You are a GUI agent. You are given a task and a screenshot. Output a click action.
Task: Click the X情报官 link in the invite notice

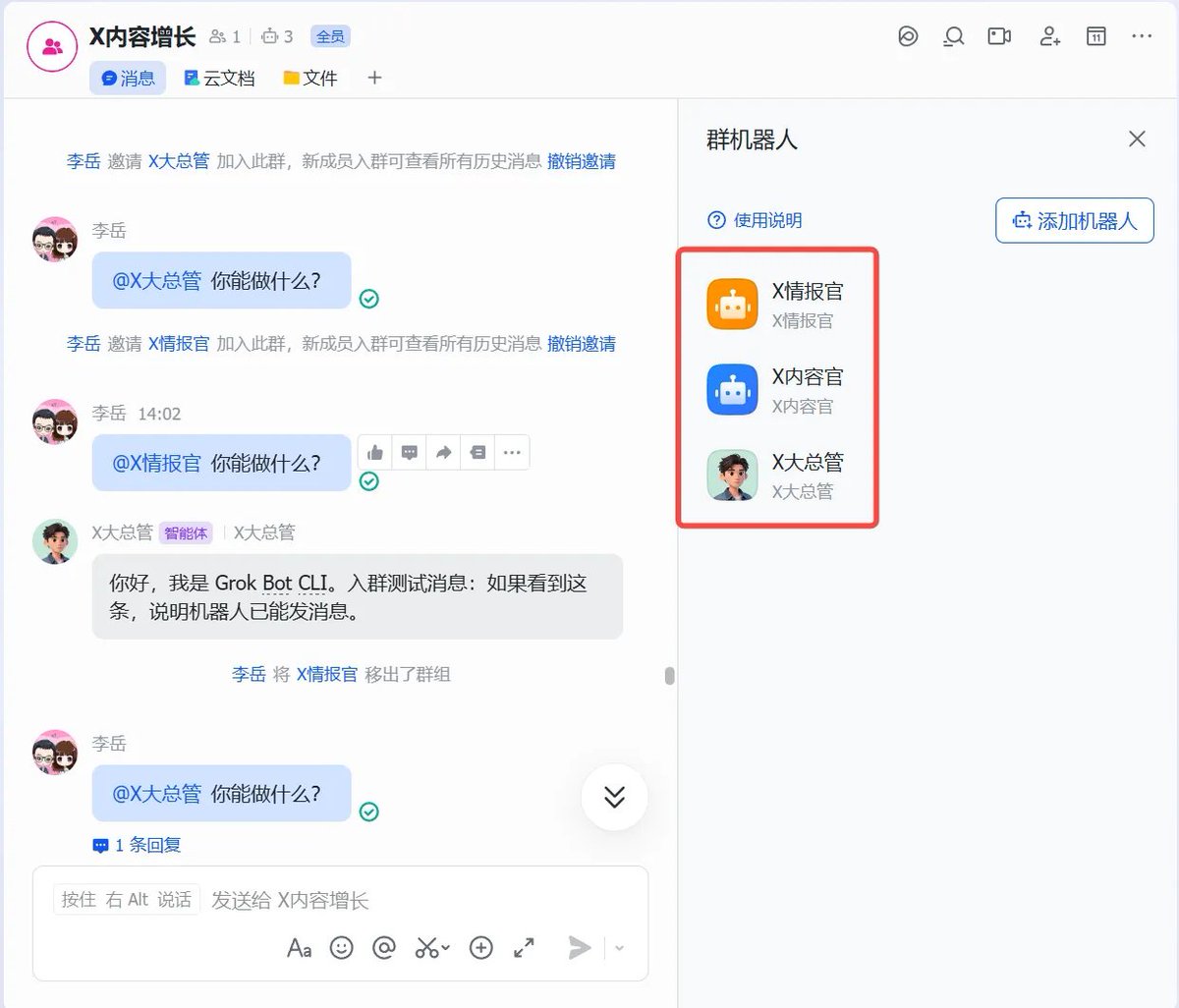[179, 344]
